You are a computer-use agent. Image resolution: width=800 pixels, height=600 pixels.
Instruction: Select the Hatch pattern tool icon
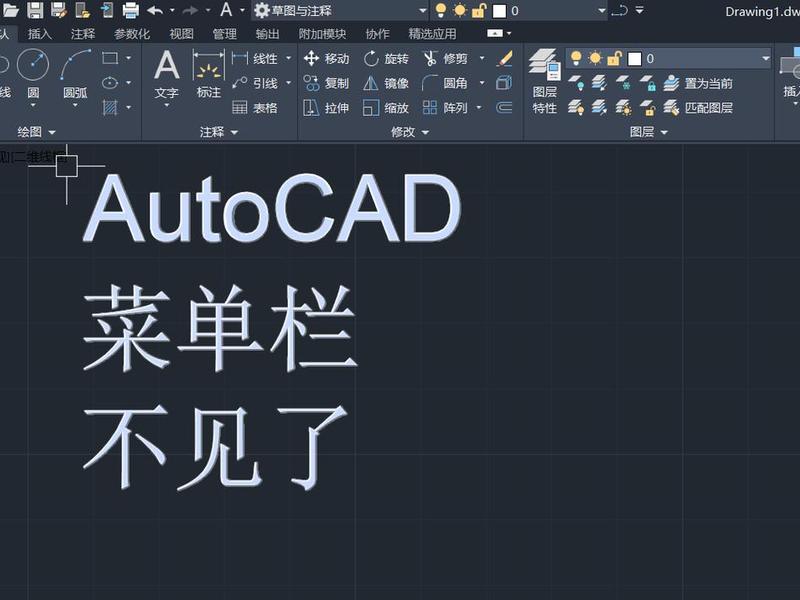110,107
